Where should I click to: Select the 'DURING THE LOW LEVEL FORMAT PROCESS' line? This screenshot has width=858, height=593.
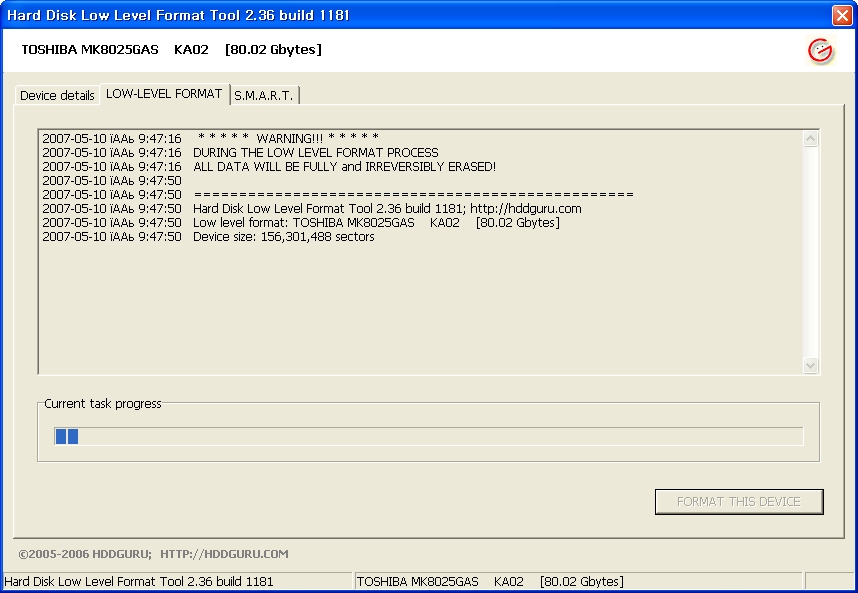[x=240, y=153]
